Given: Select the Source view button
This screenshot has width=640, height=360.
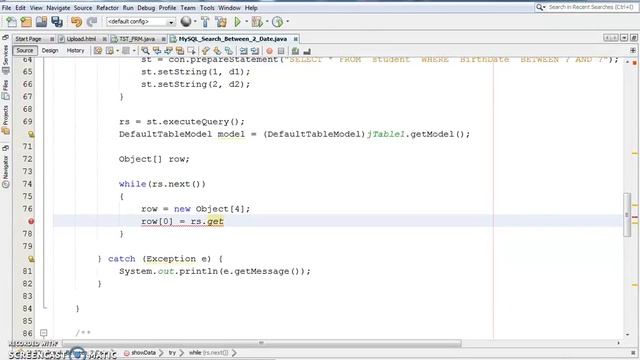Looking at the screenshot, I should pos(24,51).
